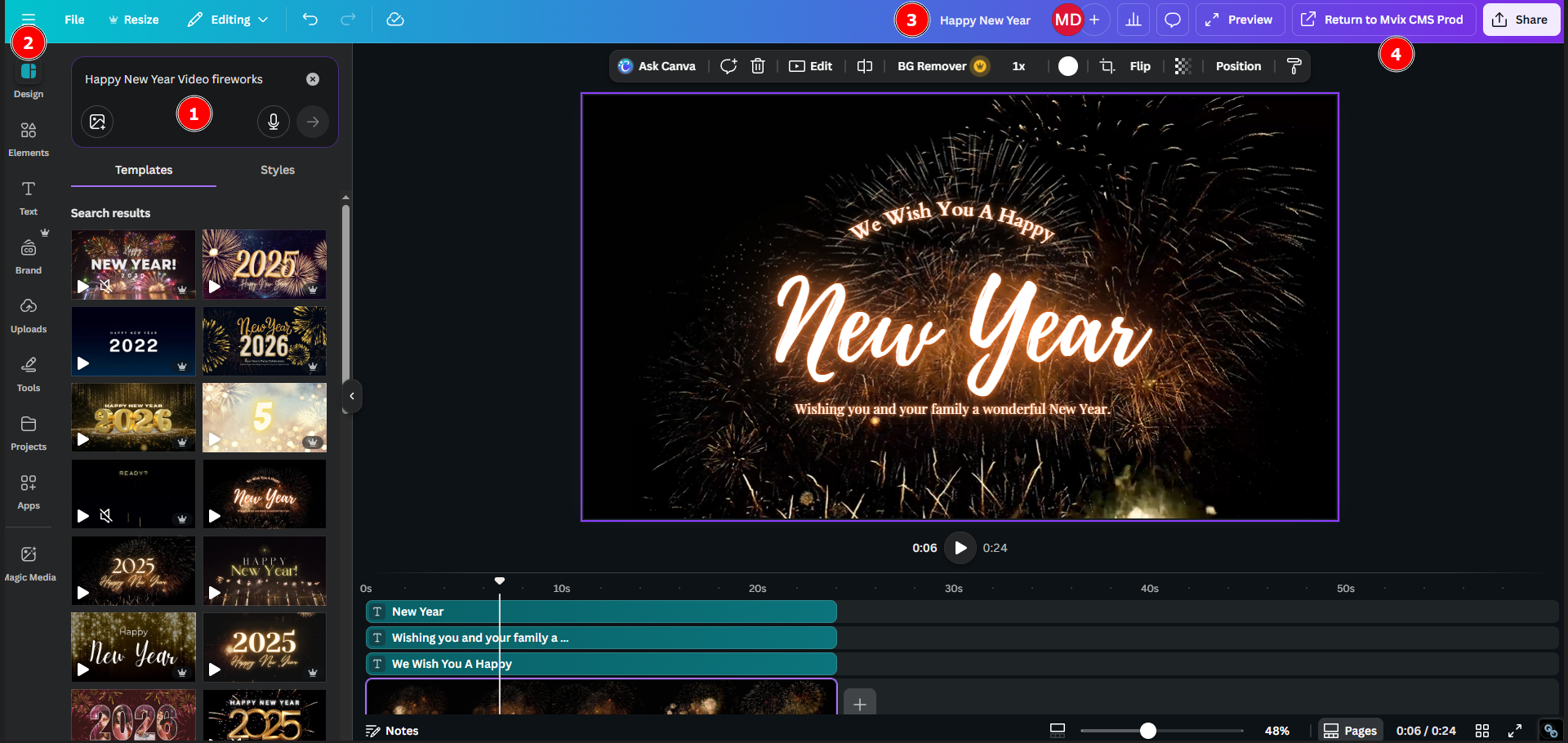1568x743 pixels.
Task: Click the zoom slider handle
Action: [x=1148, y=731]
